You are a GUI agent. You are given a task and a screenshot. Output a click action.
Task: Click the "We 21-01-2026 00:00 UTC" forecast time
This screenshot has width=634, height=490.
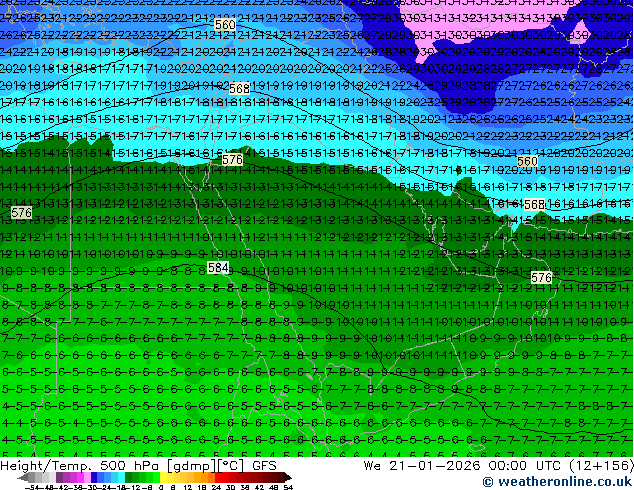464,466
